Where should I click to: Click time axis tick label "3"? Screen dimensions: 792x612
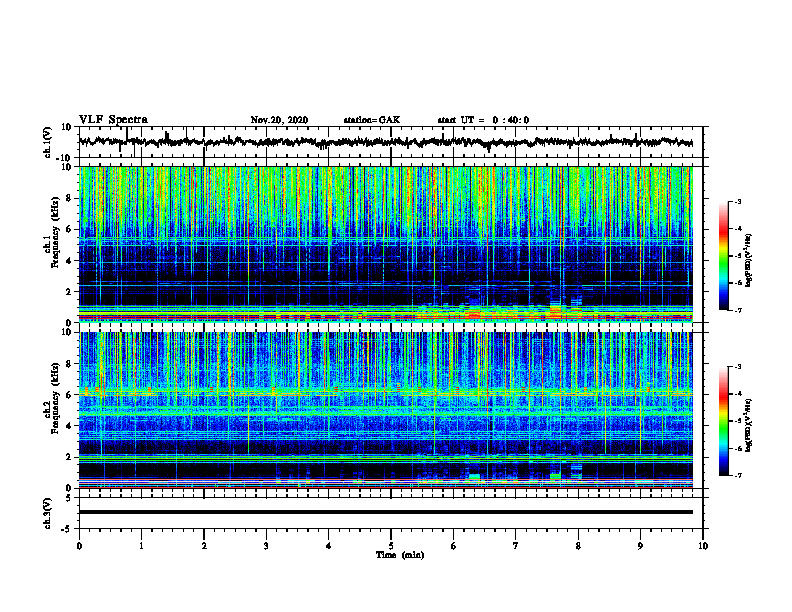click(x=266, y=546)
